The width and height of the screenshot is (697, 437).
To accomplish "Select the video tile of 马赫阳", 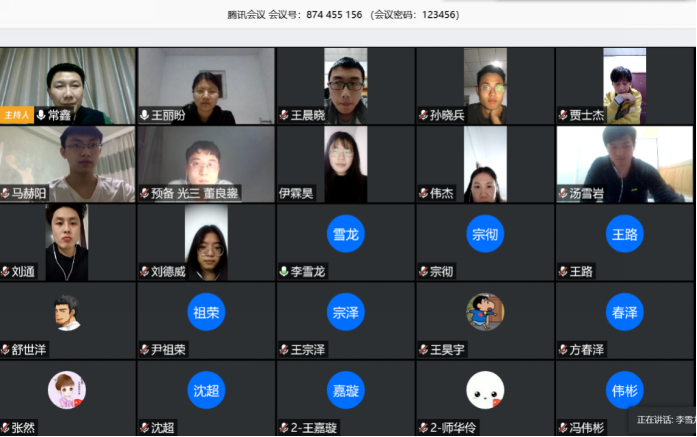I will 68,164.
